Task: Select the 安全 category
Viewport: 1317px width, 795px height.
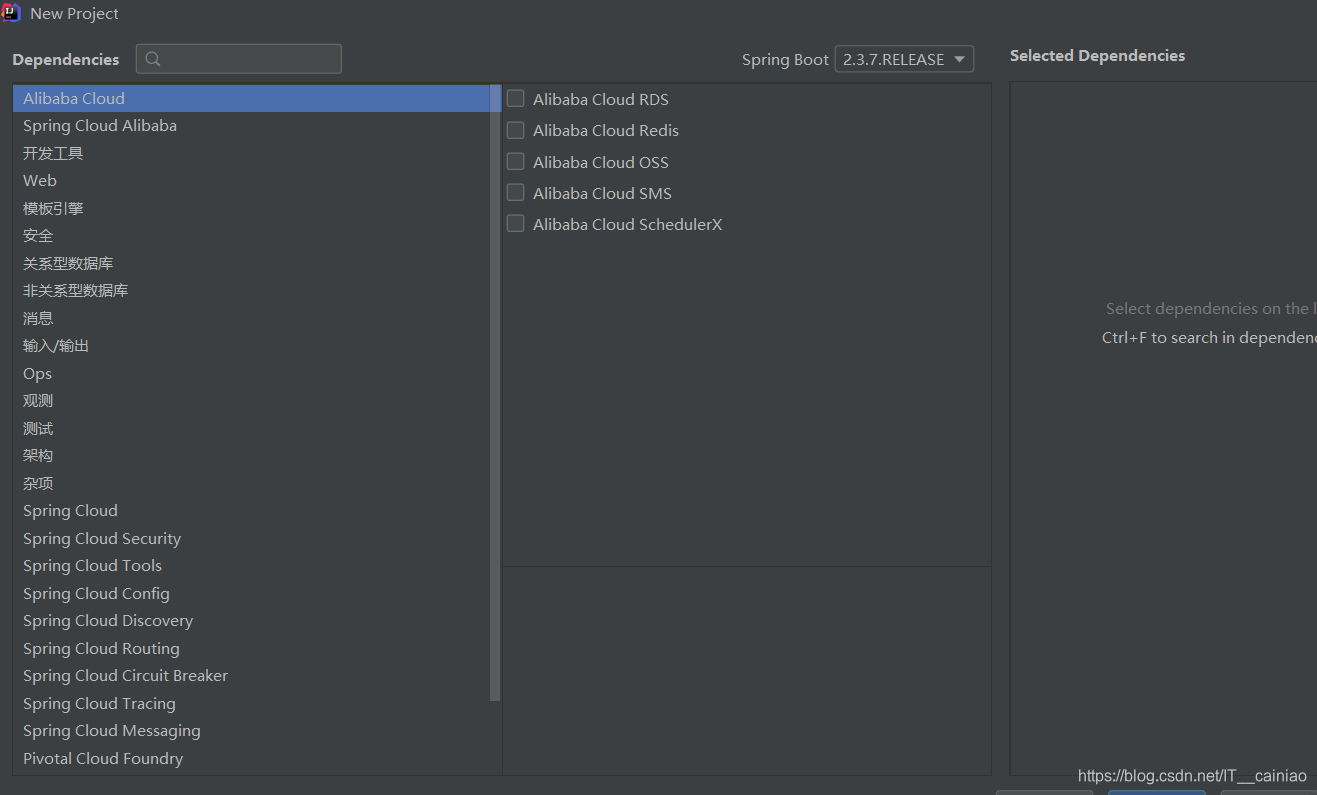Action: (x=251, y=236)
